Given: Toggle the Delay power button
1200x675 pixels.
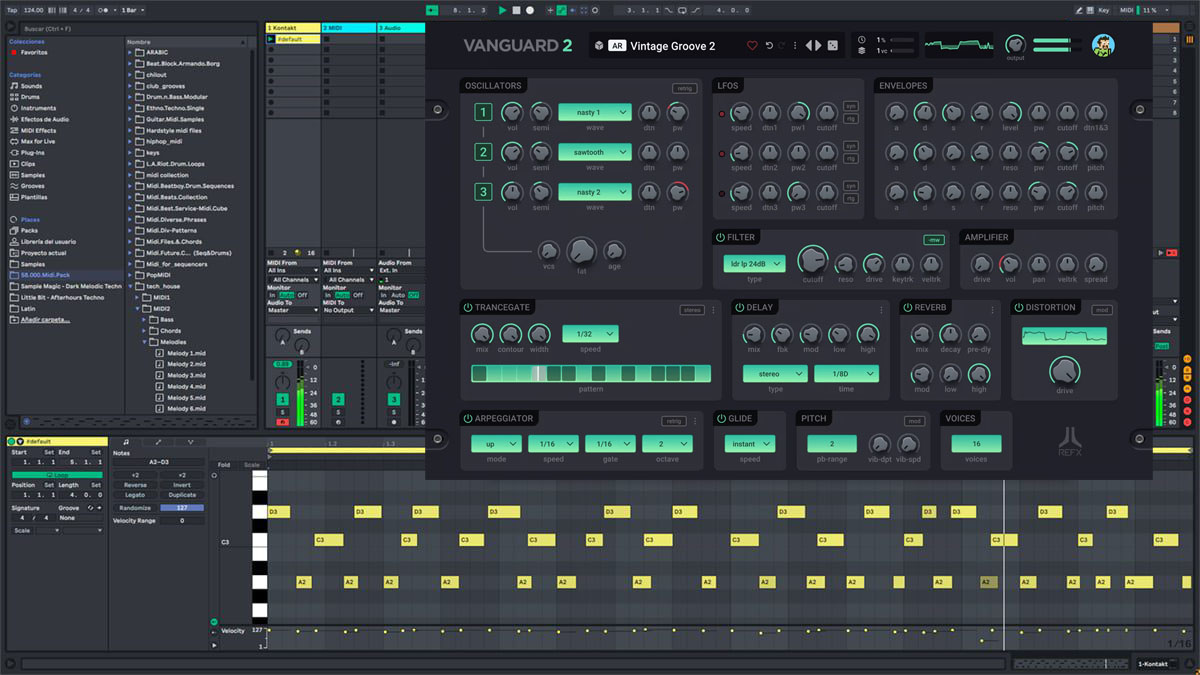Looking at the screenshot, I should (x=740, y=307).
